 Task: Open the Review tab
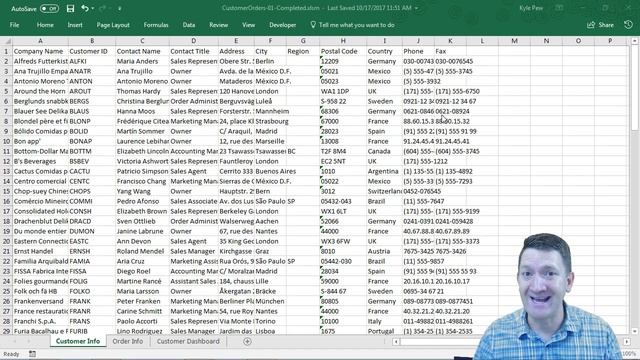point(218,25)
